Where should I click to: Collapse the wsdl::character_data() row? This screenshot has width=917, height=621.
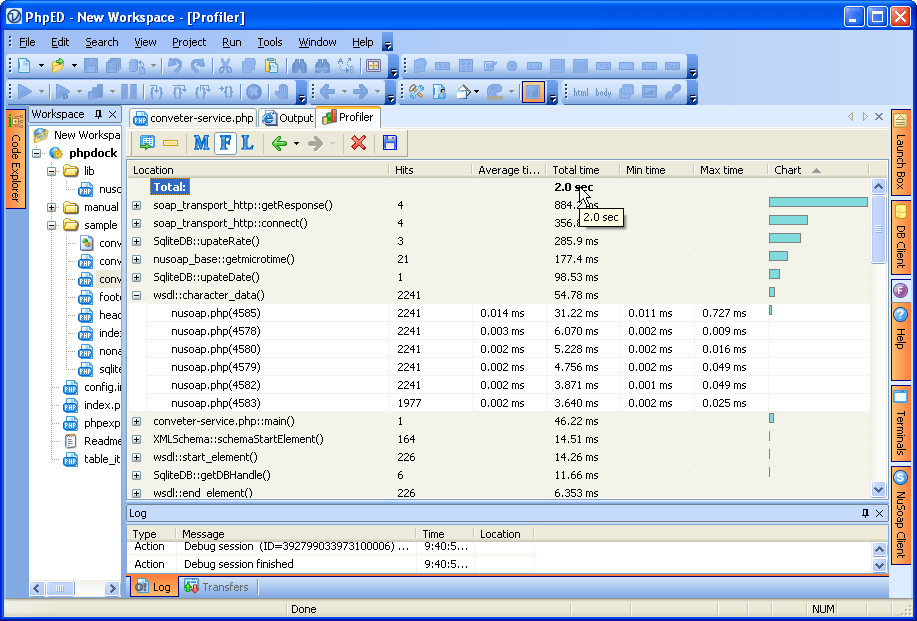[x=136, y=295]
